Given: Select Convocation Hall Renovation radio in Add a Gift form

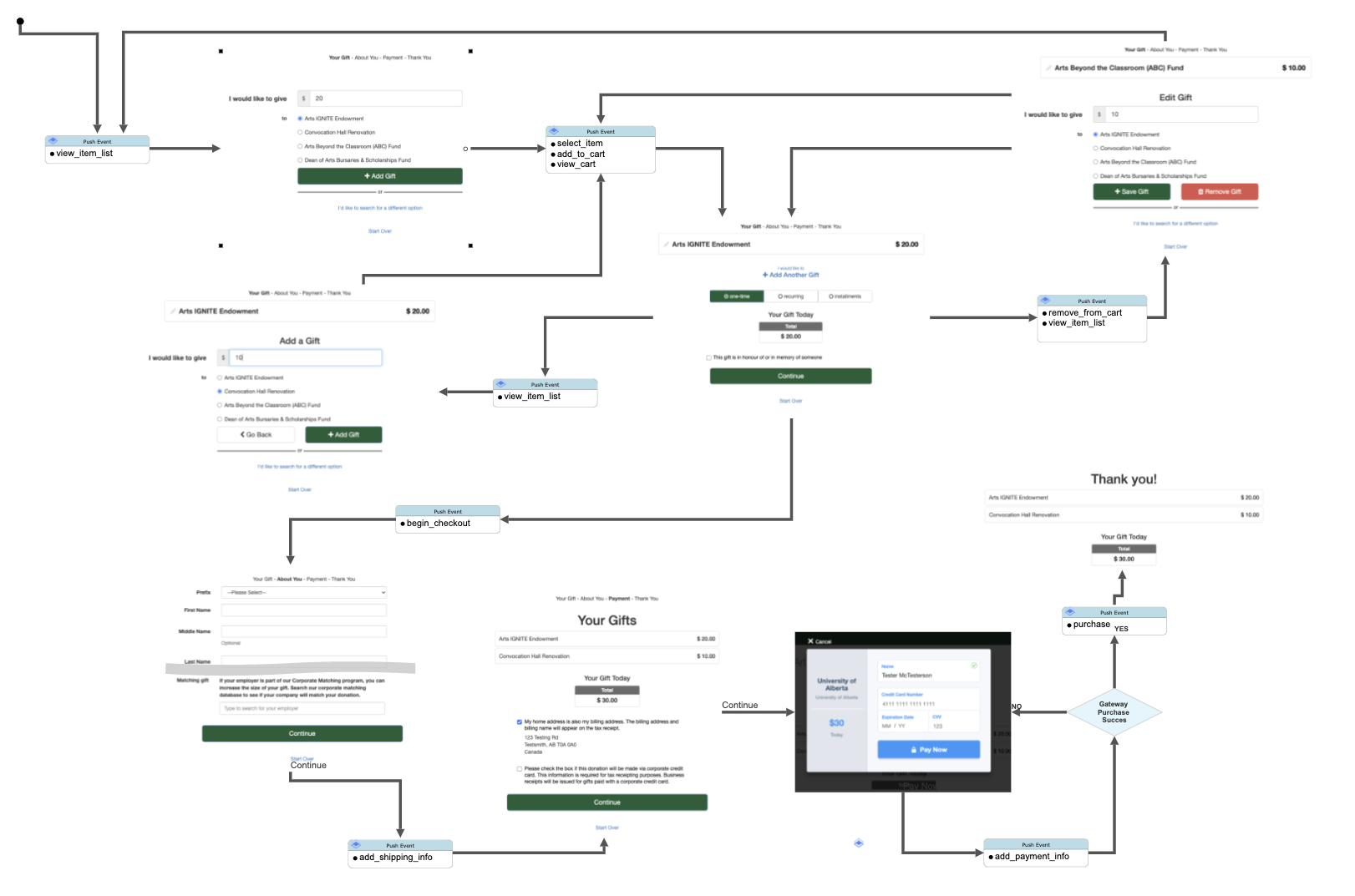Looking at the screenshot, I should tap(220, 391).
